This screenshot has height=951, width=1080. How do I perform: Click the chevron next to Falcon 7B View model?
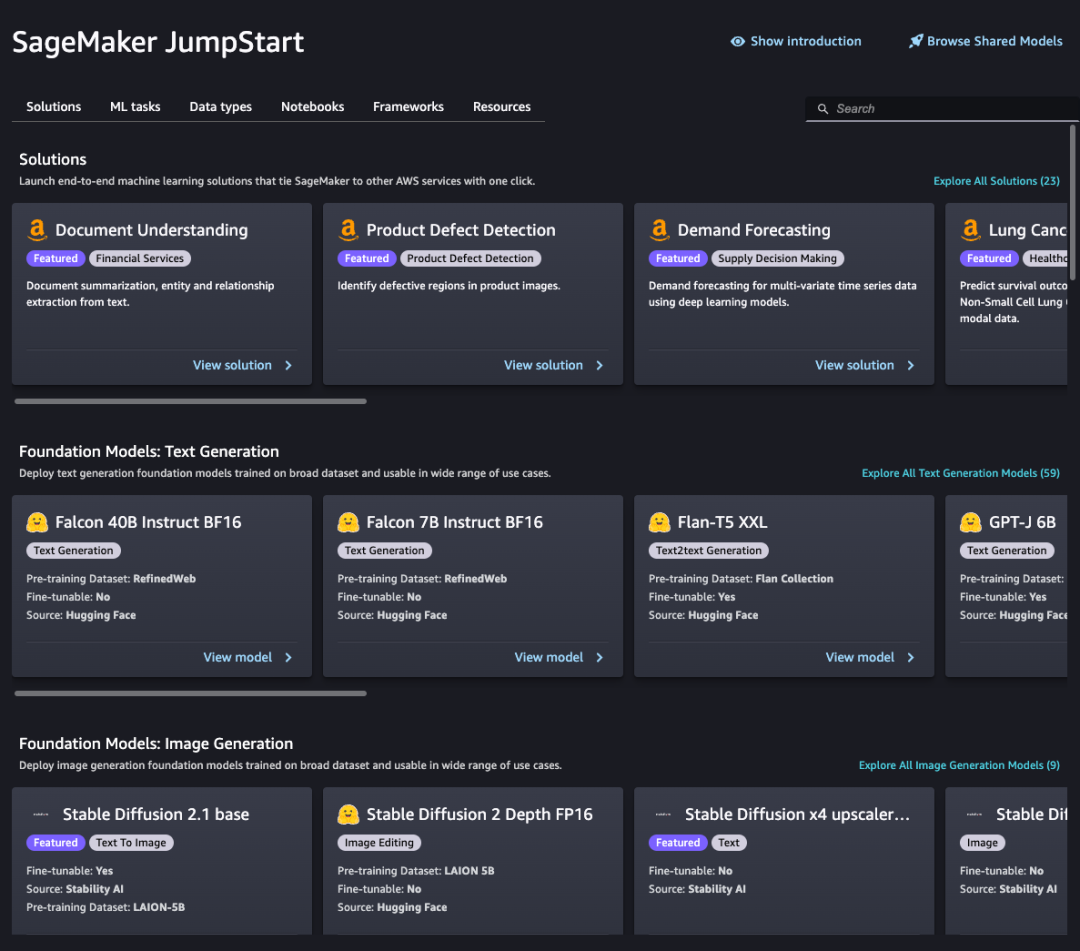pos(600,658)
